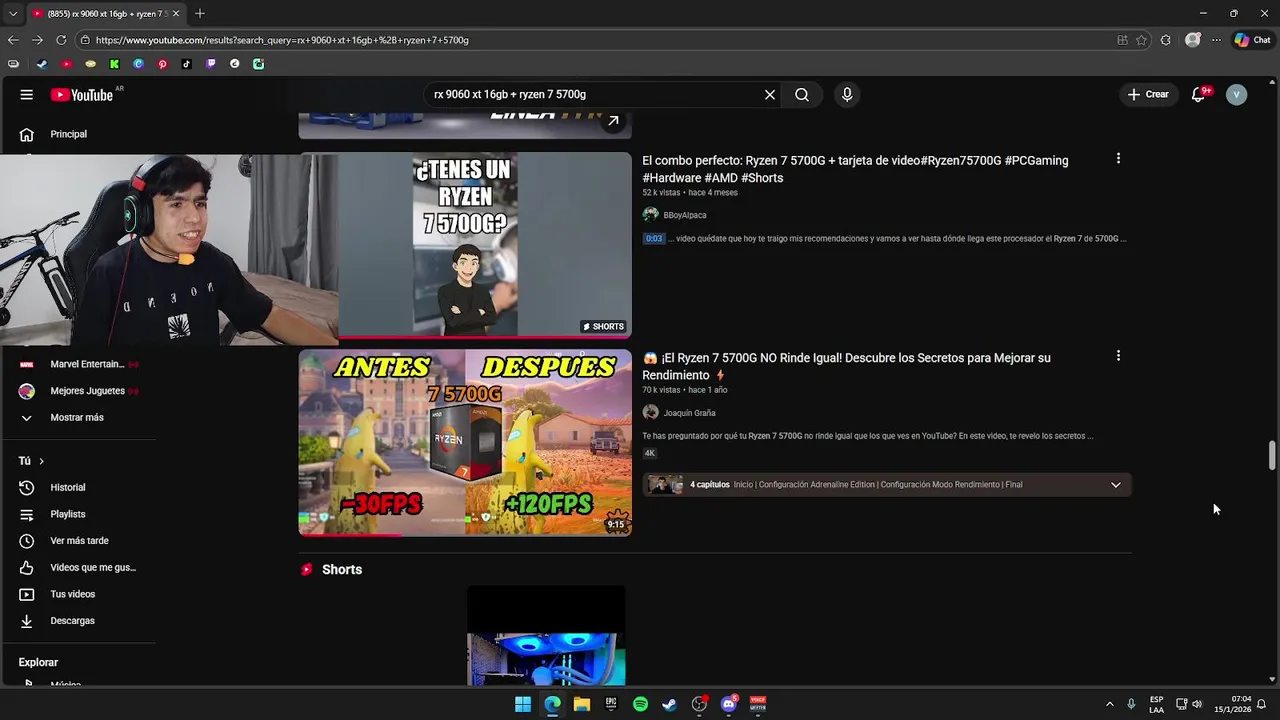Show hidden system tray icons
Image resolution: width=1280 pixels, height=720 pixels.
coord(1109,704)
